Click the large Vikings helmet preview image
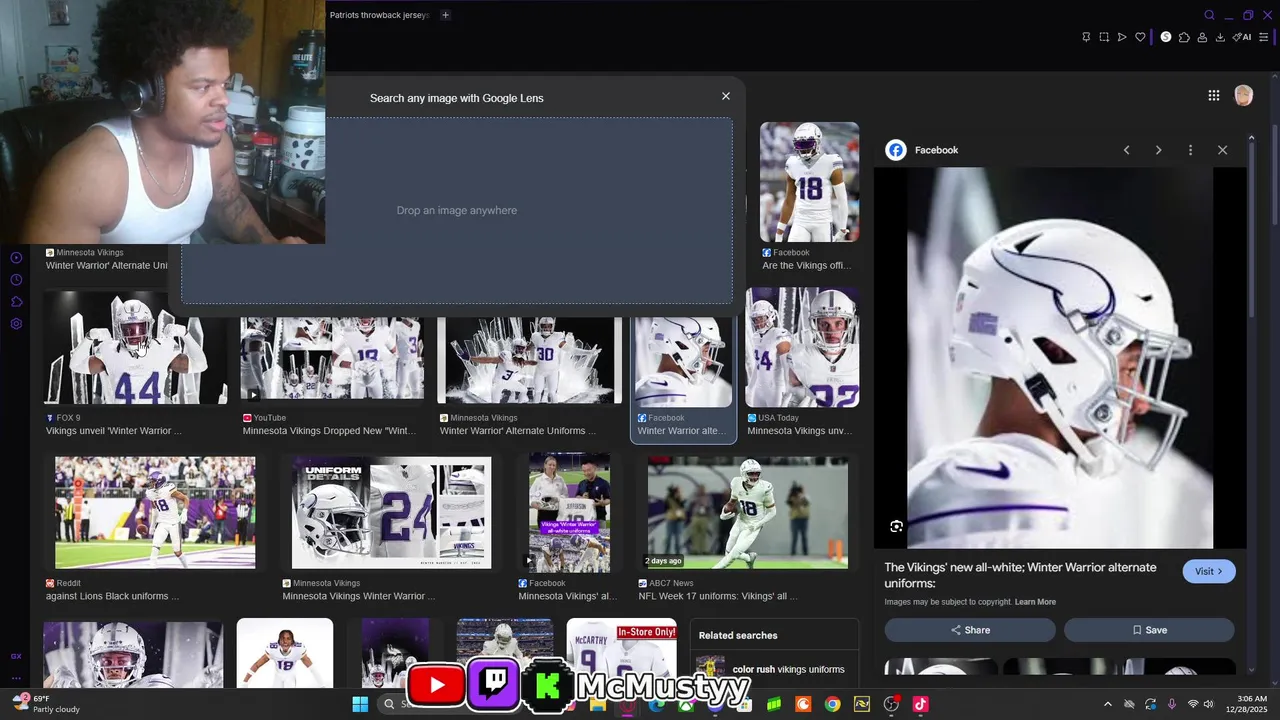The height and width of the screenshot is (720, 1280). pyautogui.click(x=1060, y=358)
